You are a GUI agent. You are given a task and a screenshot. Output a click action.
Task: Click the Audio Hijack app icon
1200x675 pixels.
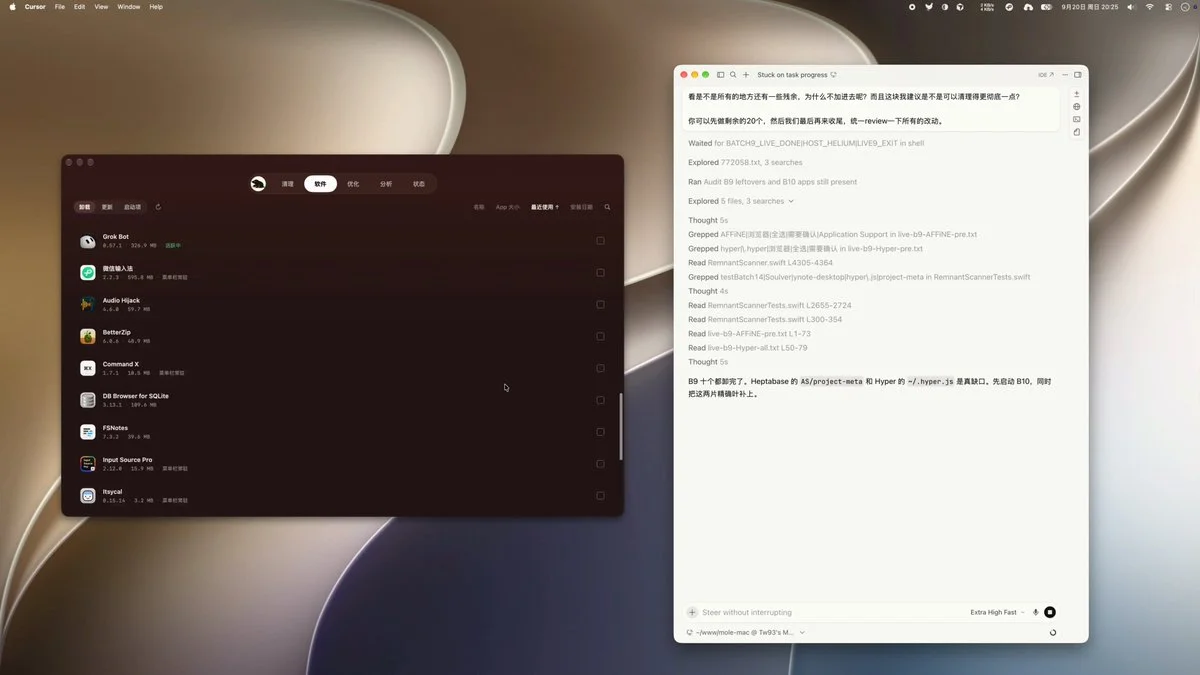[x=88, y=304]
